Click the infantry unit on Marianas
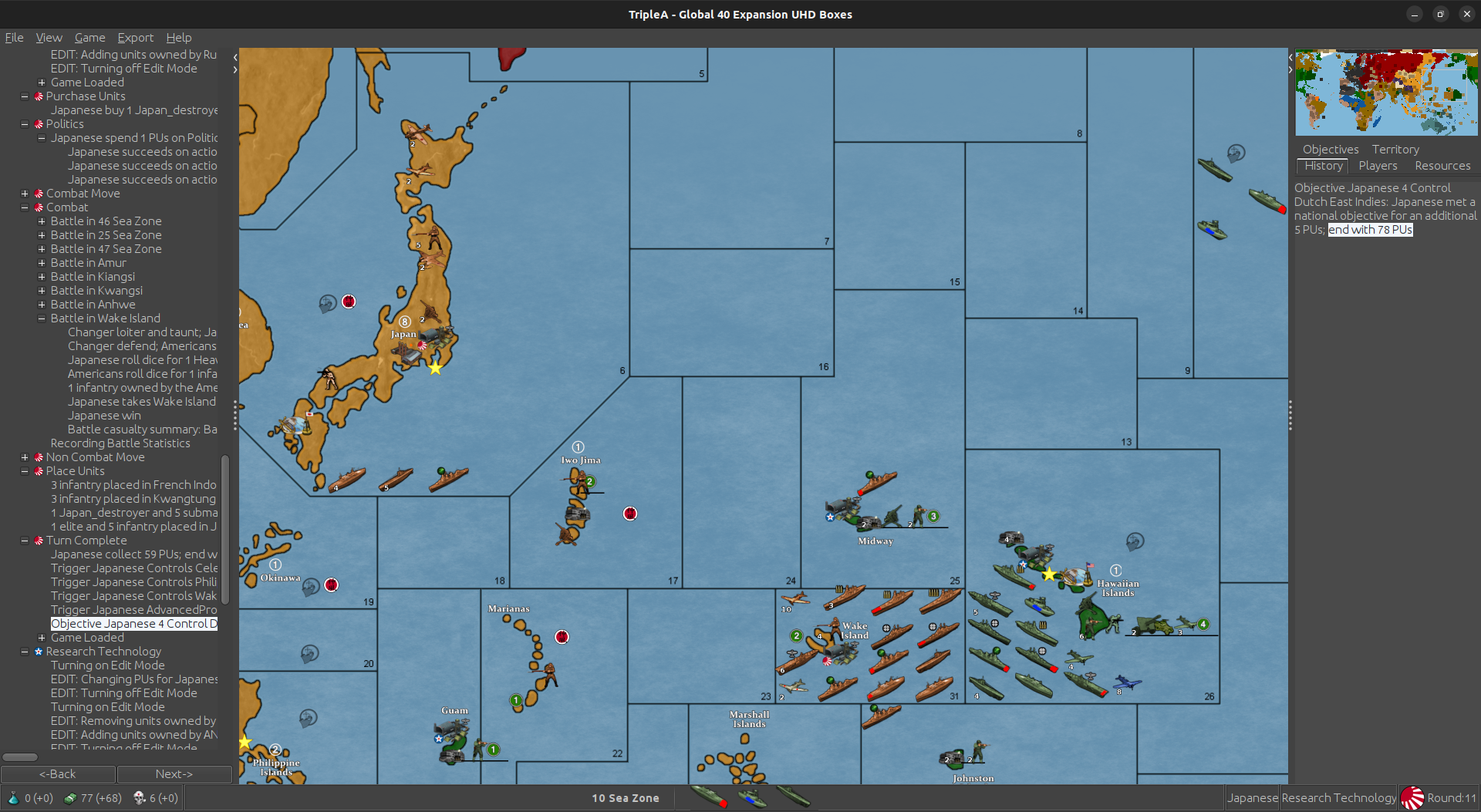1481x812 pixels. (549, 674)
